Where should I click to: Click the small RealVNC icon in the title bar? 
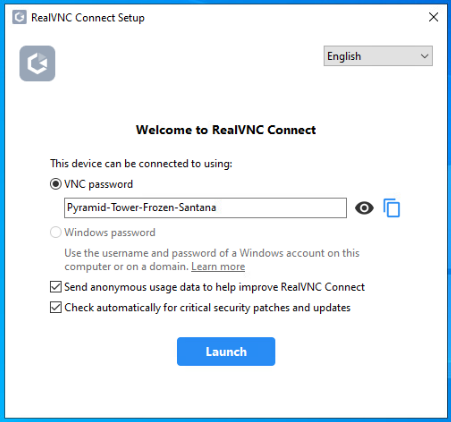19,17
